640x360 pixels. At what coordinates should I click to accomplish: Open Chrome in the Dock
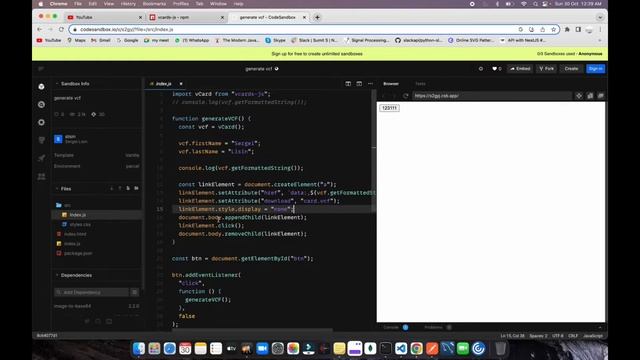[416, 348]
